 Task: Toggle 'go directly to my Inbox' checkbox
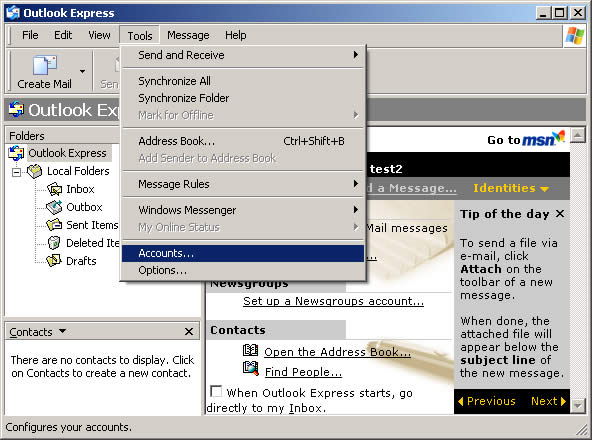click(x=216, y=391)
